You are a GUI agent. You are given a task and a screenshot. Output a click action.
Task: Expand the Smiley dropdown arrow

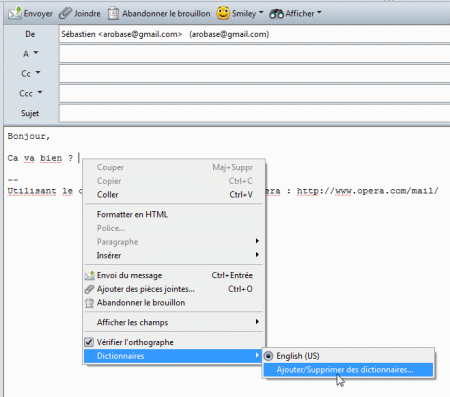[x=261, y=13]
